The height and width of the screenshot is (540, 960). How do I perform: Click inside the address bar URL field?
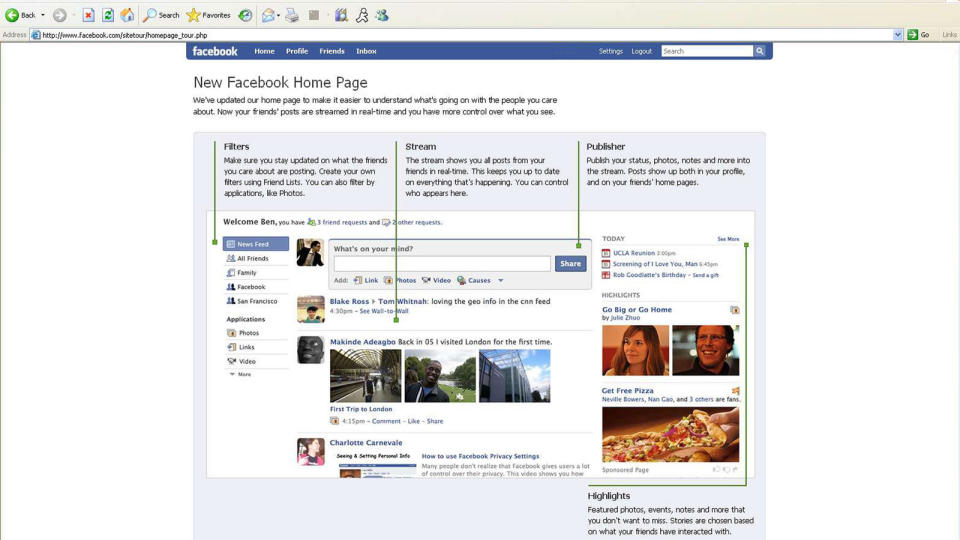(462, 35)
